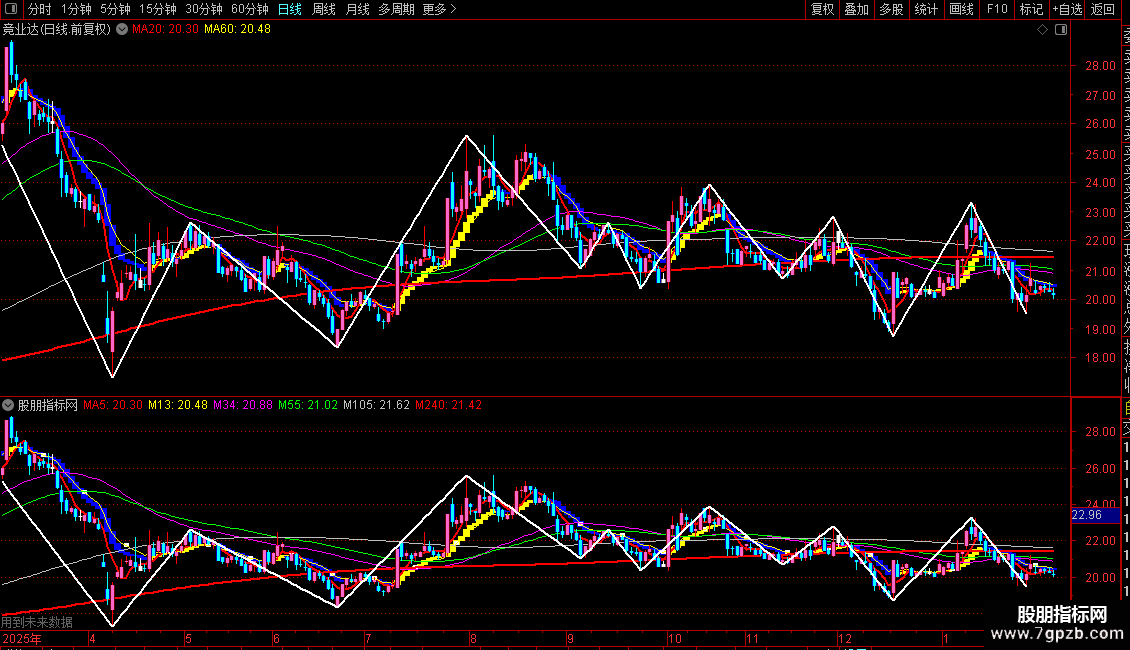Click the 18.00 main price axis label
Viewport: 1130px width, 650px height.
[x=1100, y=358]
